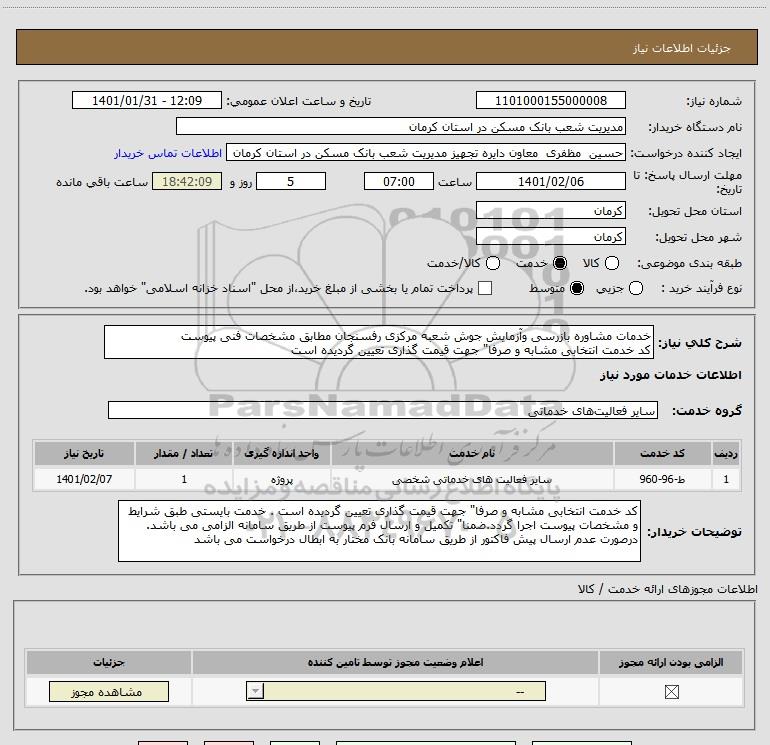Select the جزیی purchase type radio

point(635,288)
